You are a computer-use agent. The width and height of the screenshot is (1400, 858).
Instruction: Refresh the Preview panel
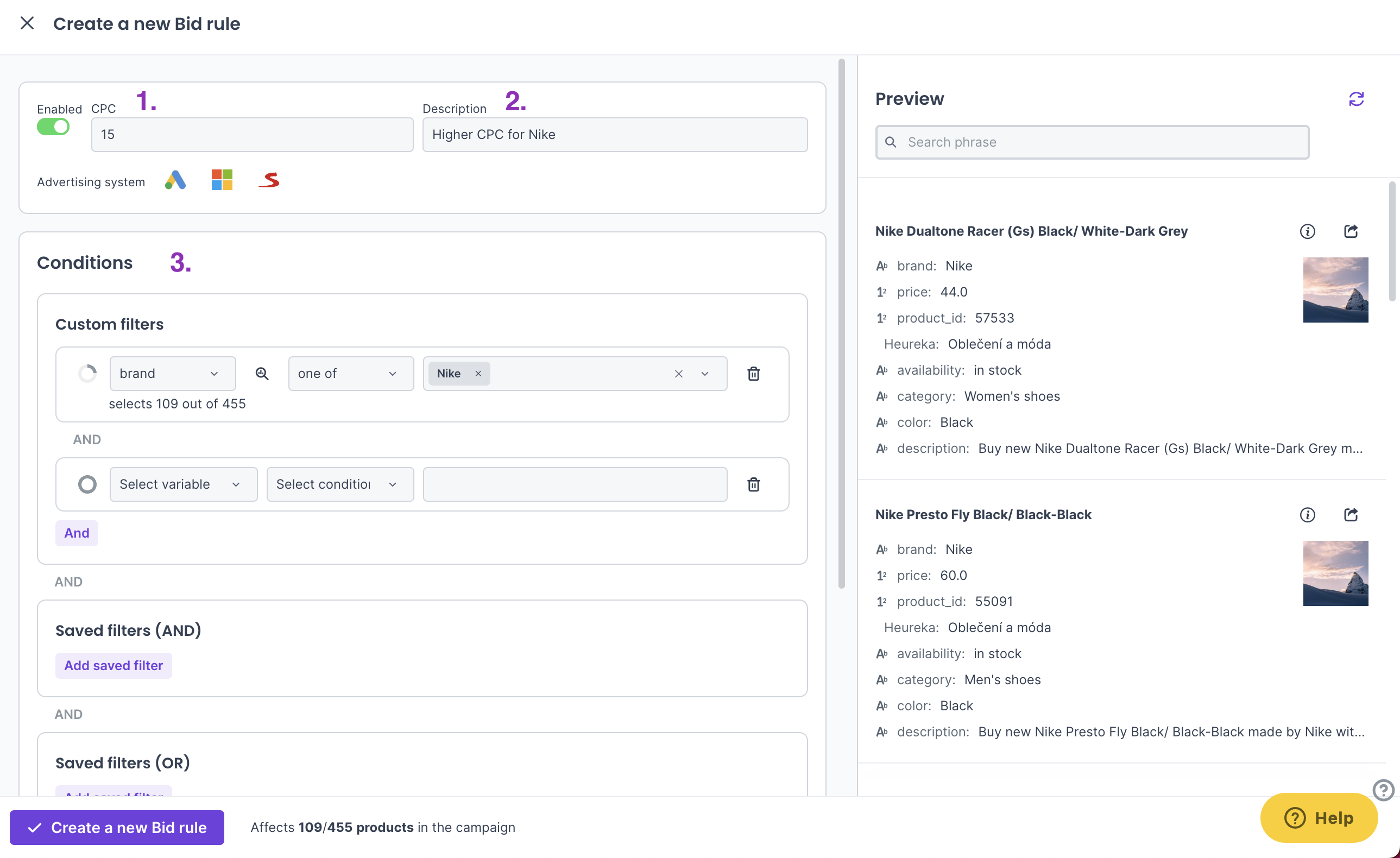click(x=1356, y=99)
